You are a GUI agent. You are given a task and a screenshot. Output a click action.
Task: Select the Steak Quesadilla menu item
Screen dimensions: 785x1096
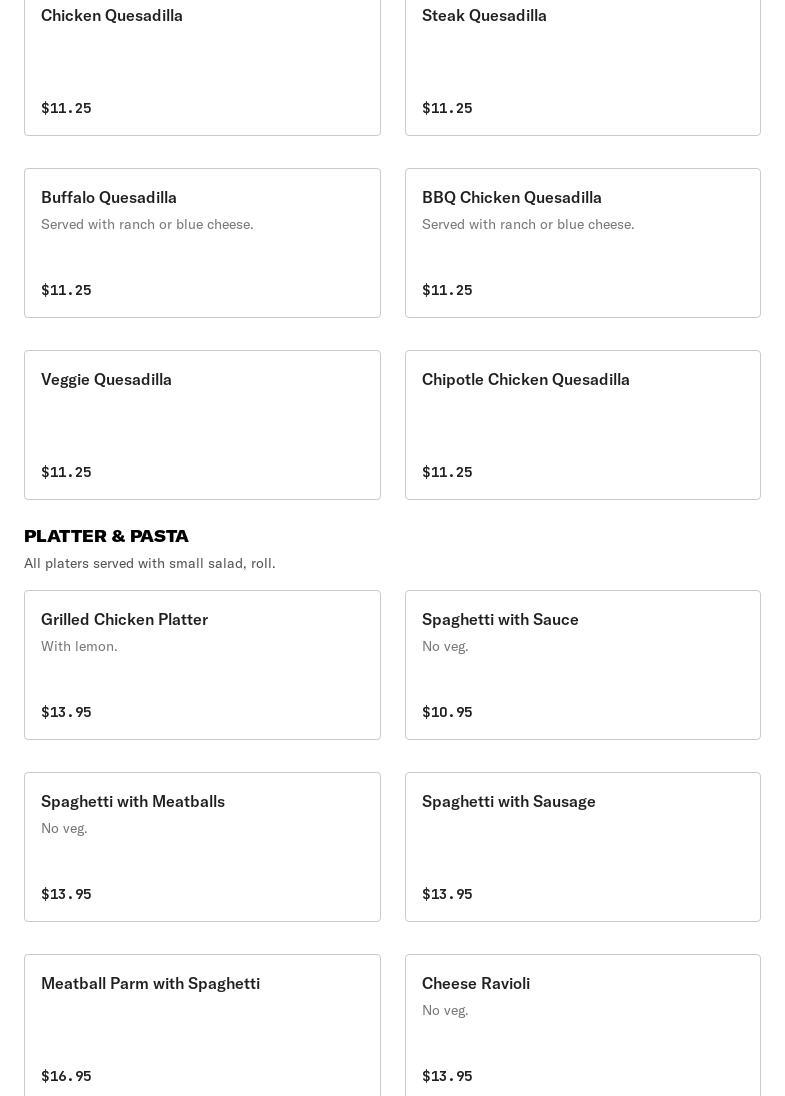[582, 60]
